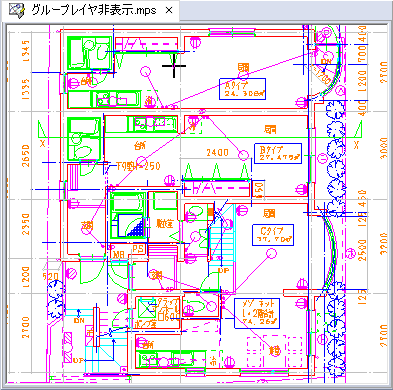The width and height of the screenshot is (393, 390).
Task: Click the 1345 vertical dimension text
Action: coord(25,51)
